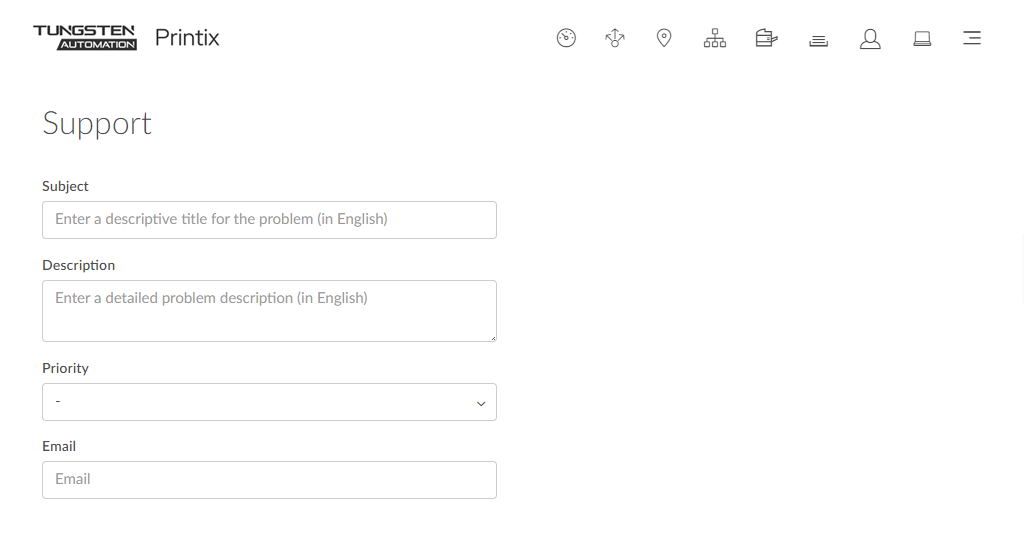Click the Support page heading
The image size is (1024, 540).
click(97, 123)
